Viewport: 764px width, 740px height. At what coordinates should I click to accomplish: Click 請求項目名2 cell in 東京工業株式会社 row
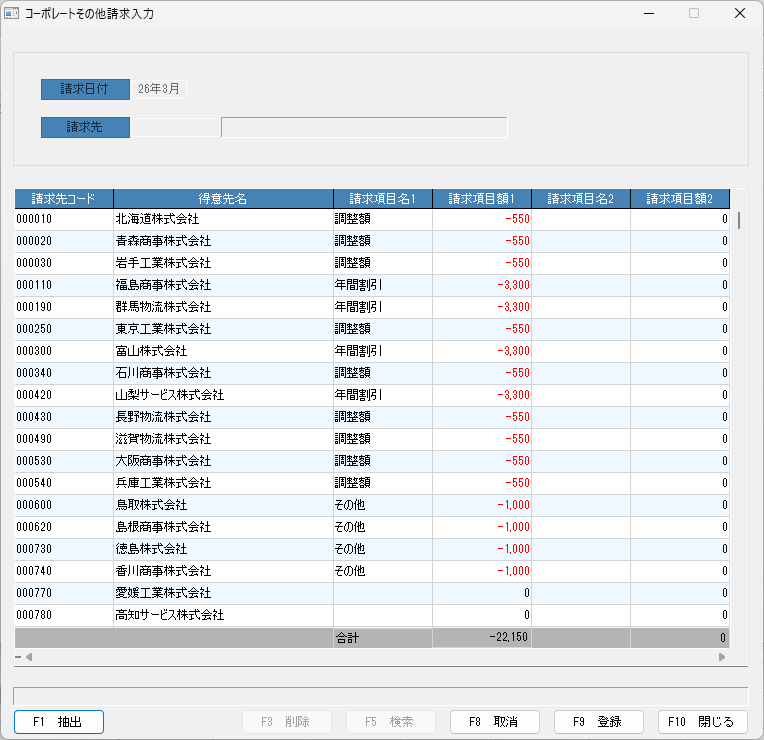click(581, 329)
